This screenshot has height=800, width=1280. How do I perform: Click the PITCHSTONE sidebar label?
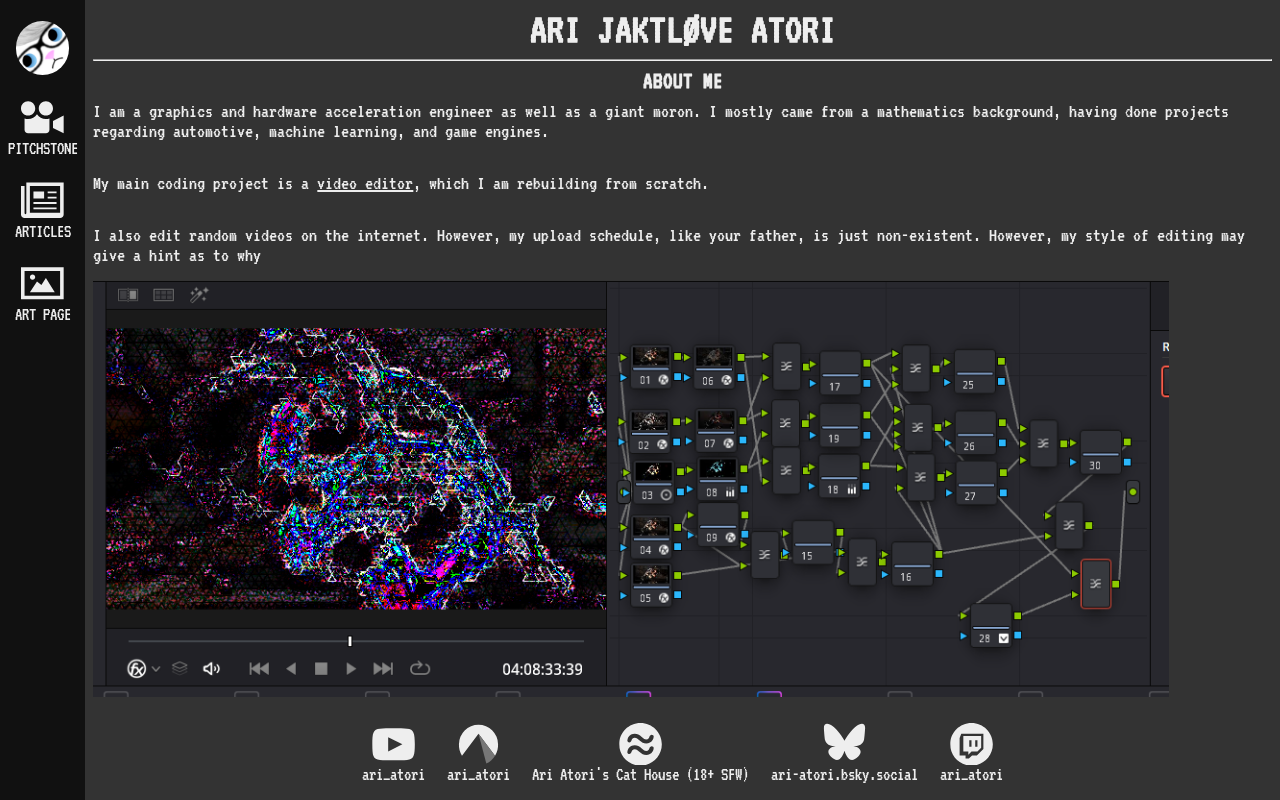pyautogui.click(x=43, y=149)
